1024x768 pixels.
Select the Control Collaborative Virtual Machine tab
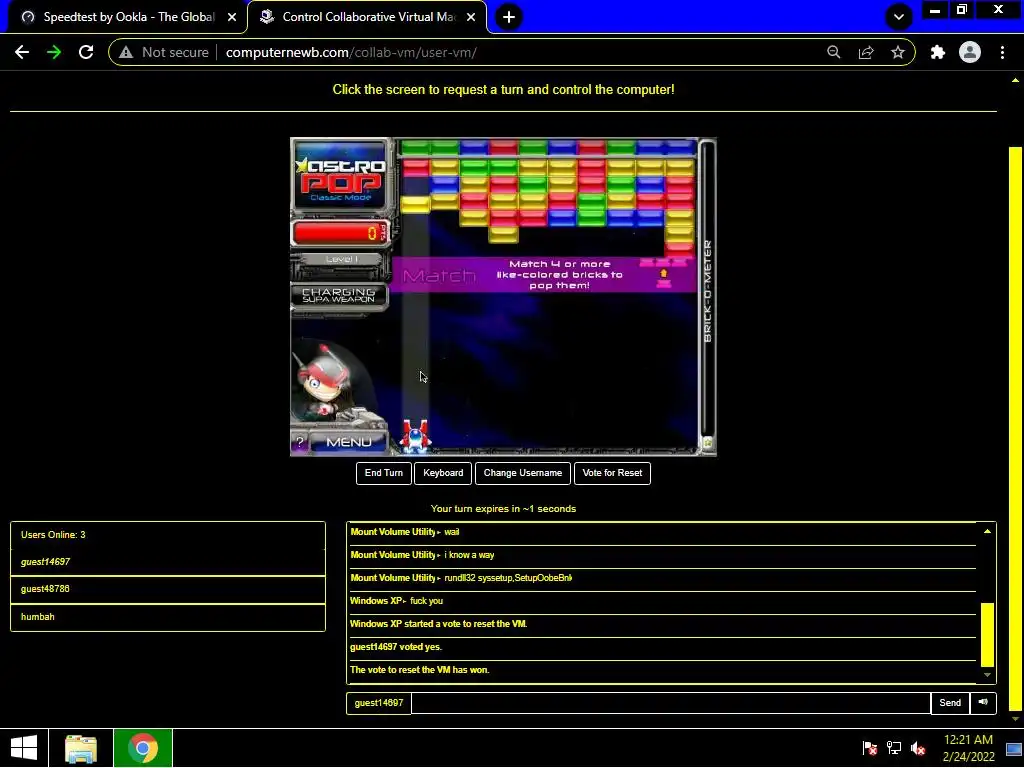click(x=368, y=17)
